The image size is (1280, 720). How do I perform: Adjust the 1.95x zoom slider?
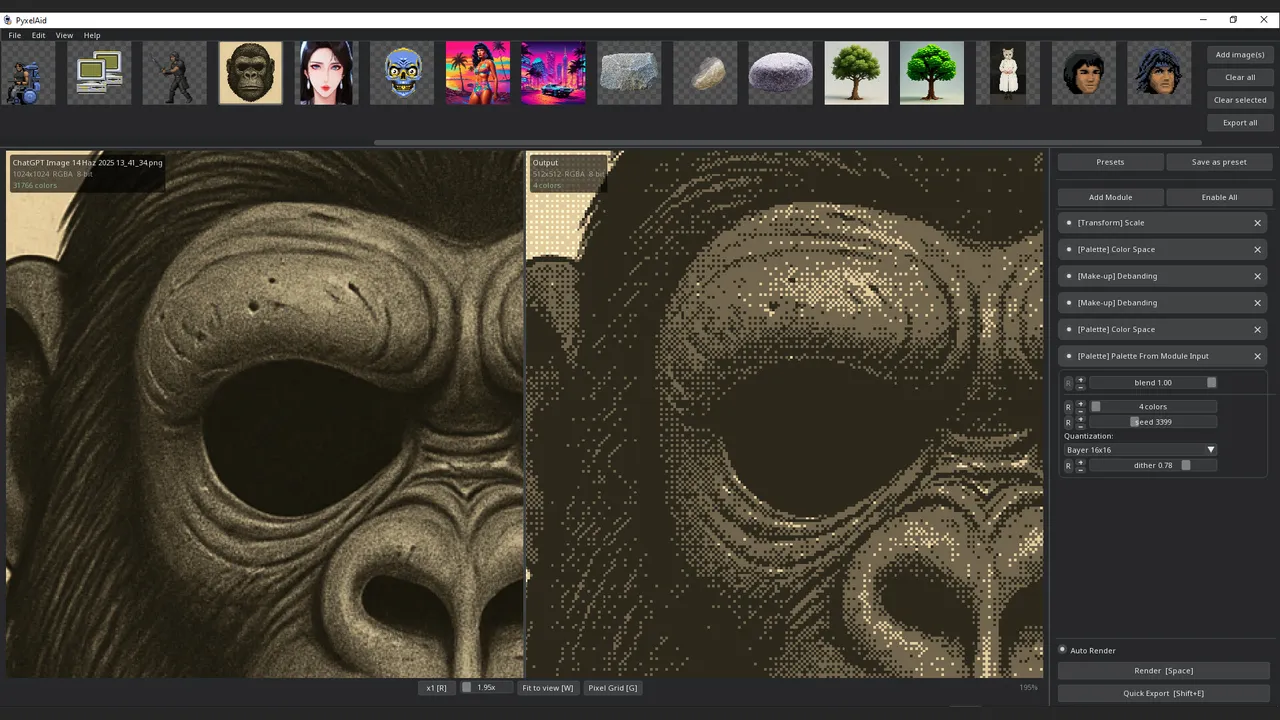[x=486, y=688]
